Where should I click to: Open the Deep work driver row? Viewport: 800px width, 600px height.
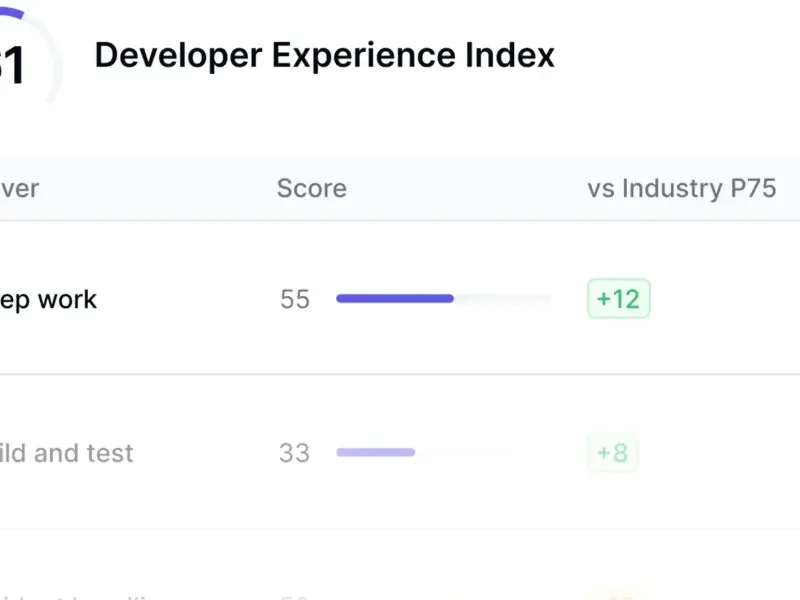coord(400,298)
